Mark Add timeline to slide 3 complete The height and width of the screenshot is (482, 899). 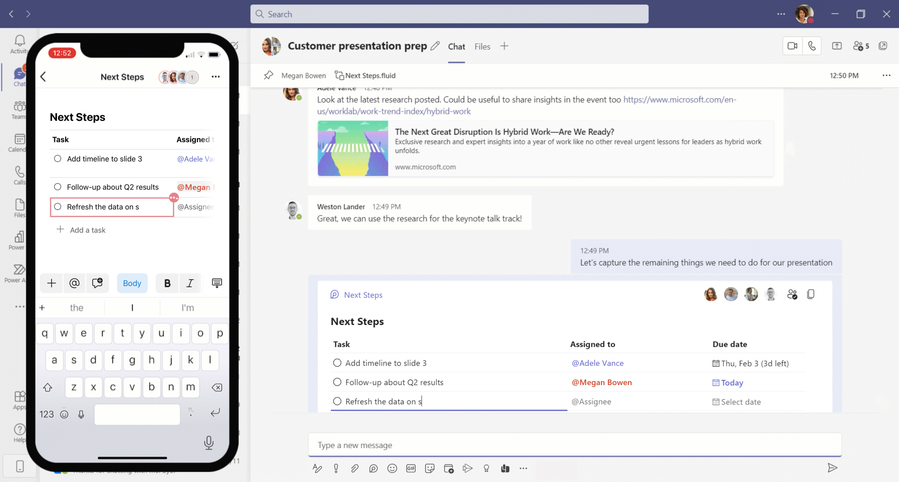click(x=337, y=363)
